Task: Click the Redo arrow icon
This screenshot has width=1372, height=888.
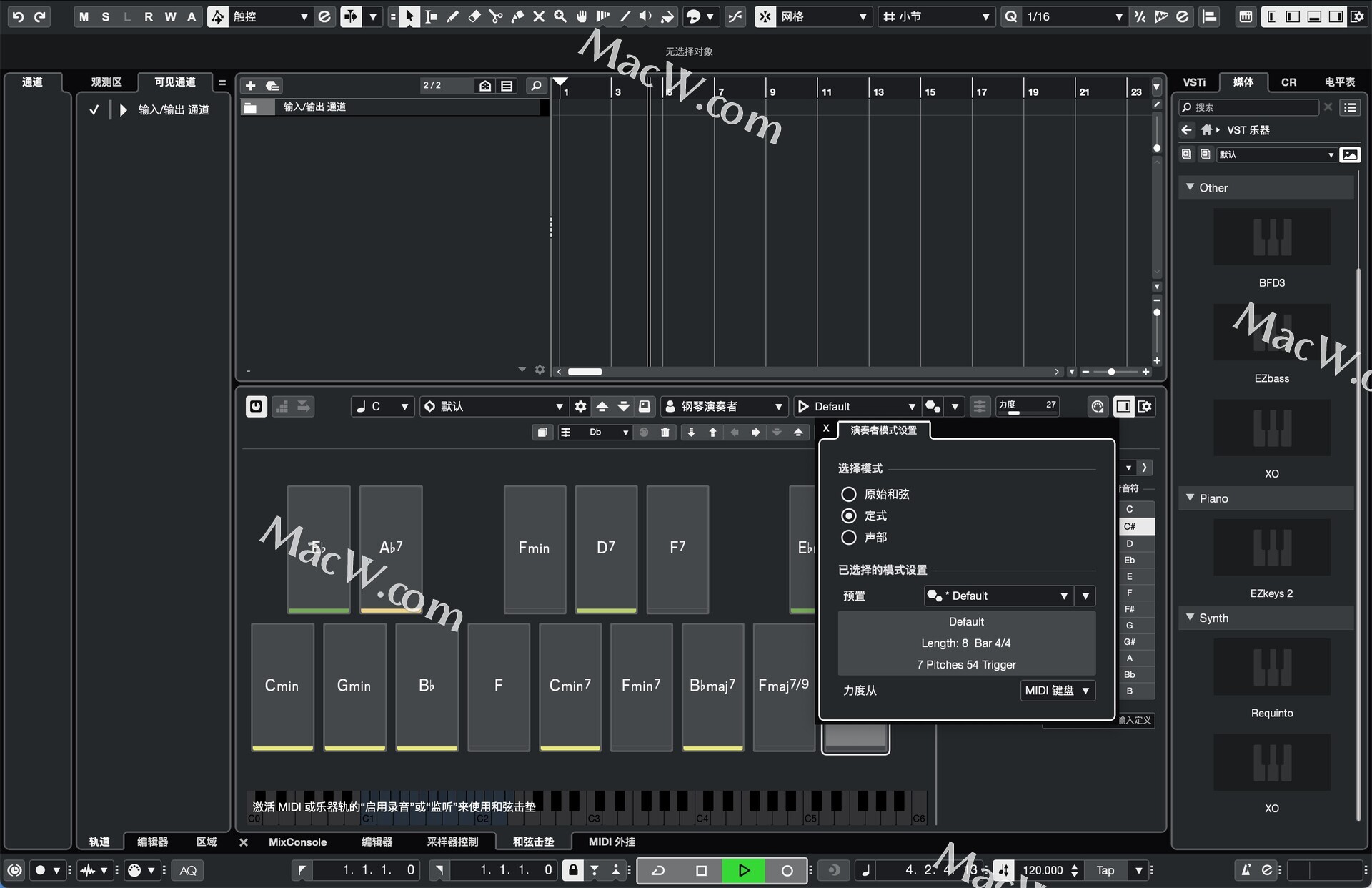Action: point(40,16)
